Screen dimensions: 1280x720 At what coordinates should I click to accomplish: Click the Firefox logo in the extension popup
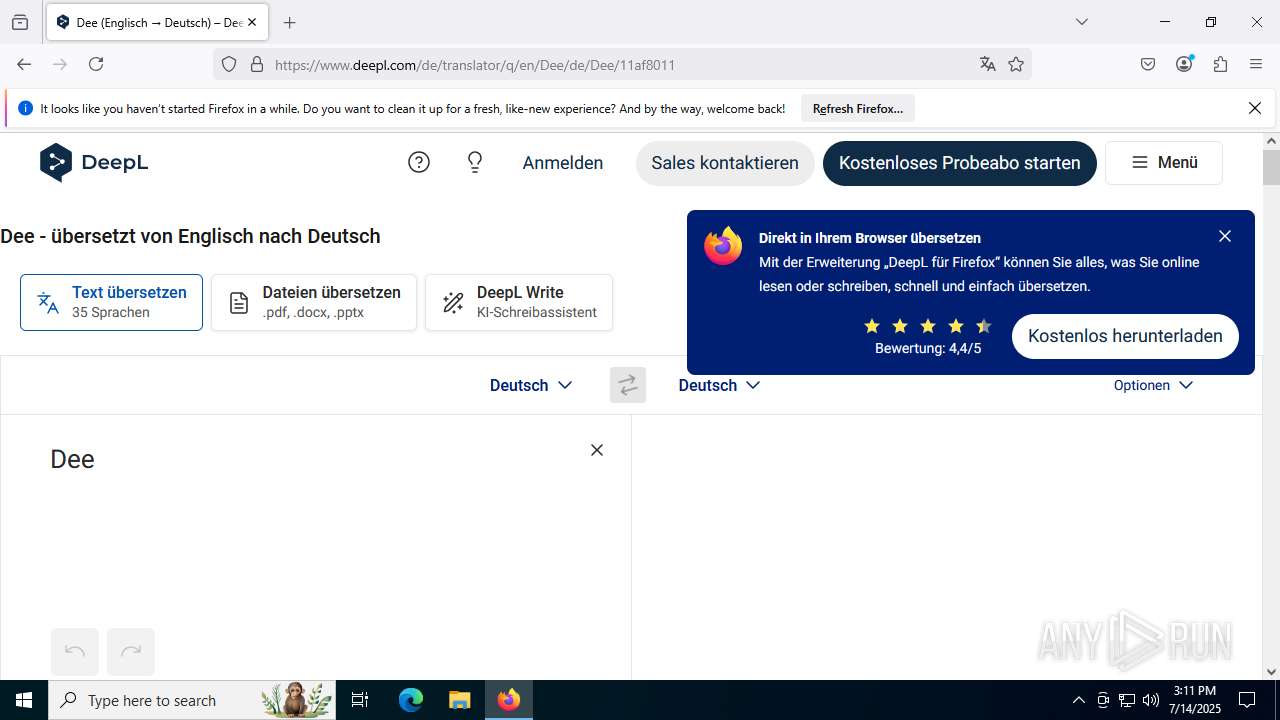coord(723,246)
